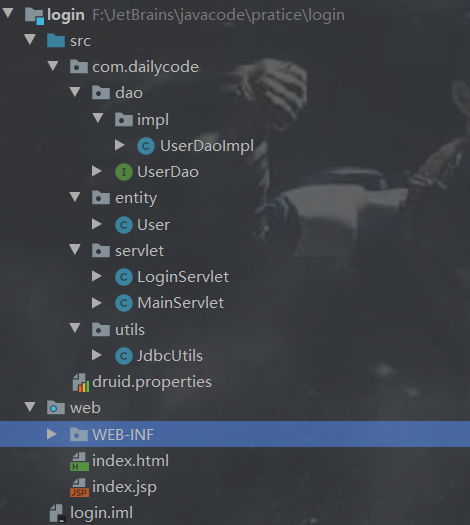The width and height of the screenshot is (470, 525).
Task: Click the green UserDao interface icon
Action: tap(124, 172)
